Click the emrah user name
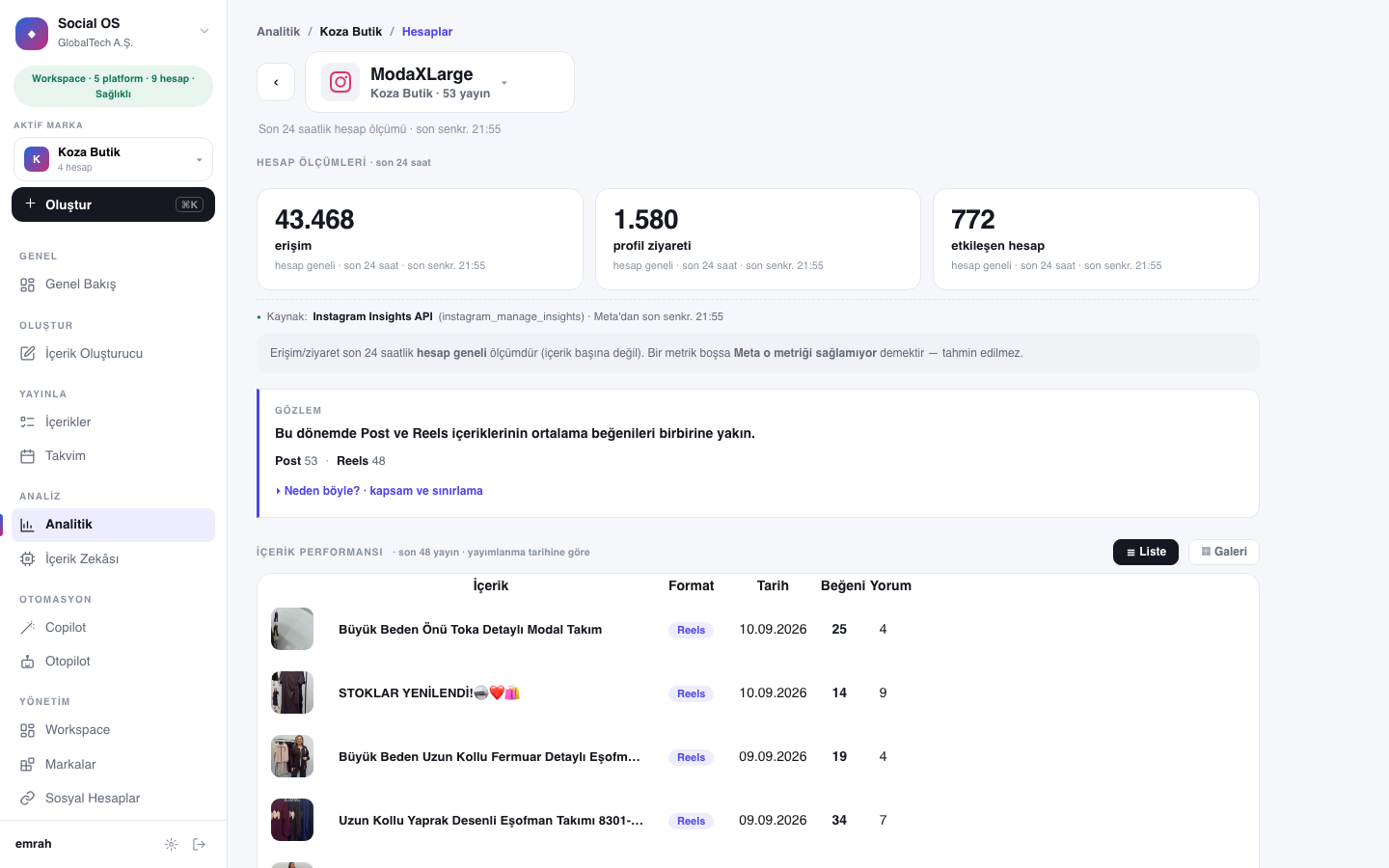 (34, 844)
